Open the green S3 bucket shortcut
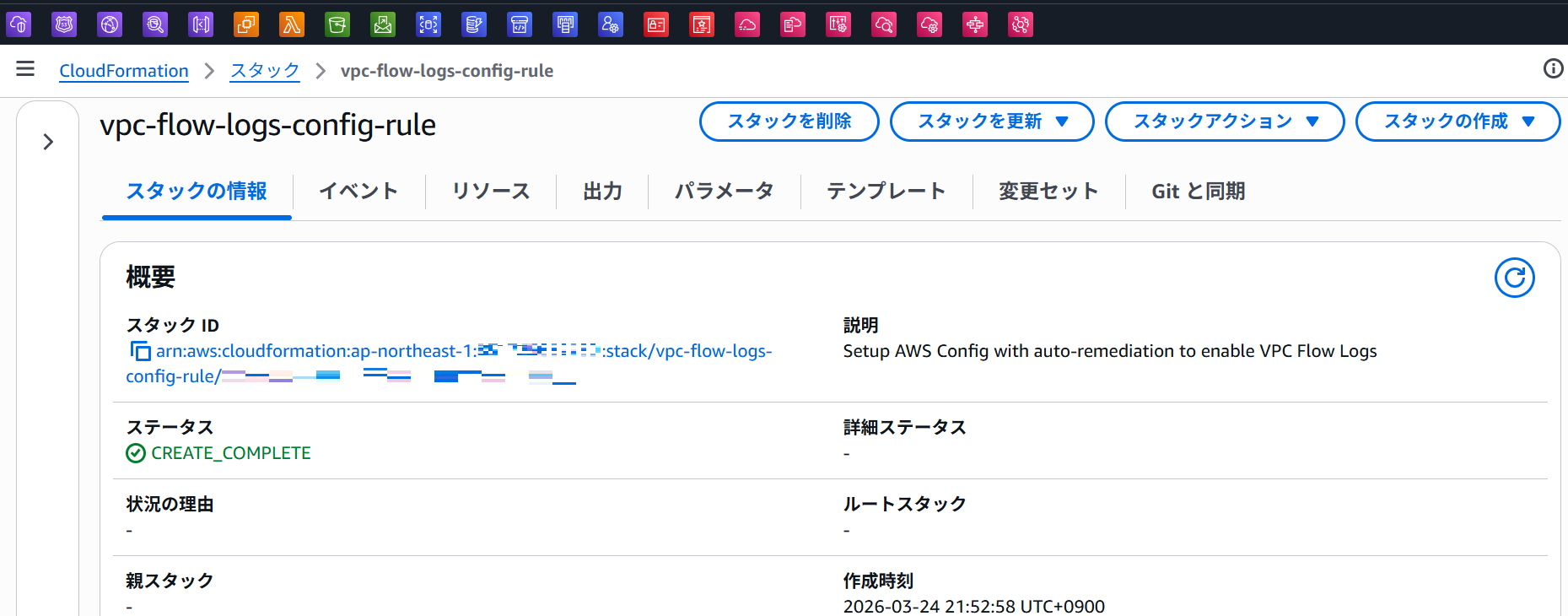The image size is (1568, 616). 337,24
